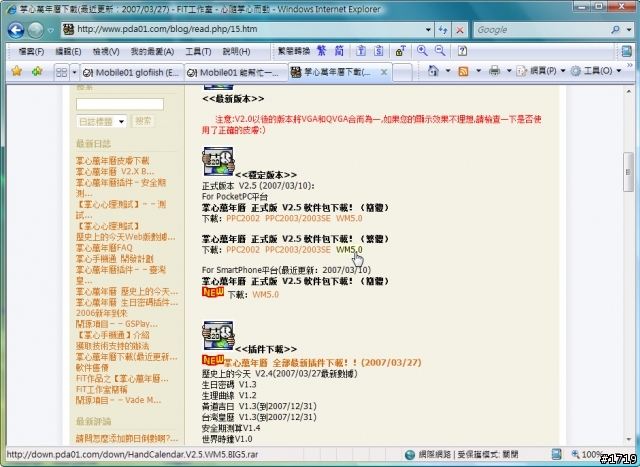Screen dimensions: 640x467
Task: Download Simplified PPC2002 package link
Action: pyautogui.click(x=243, y=218)
